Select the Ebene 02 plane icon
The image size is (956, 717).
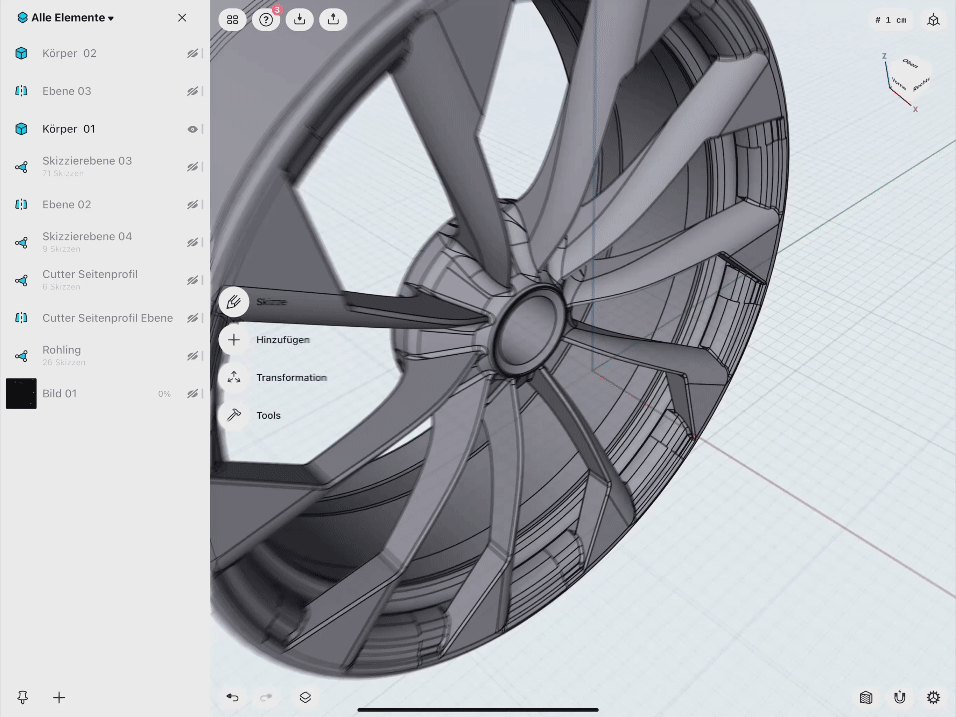click(21, 204)
